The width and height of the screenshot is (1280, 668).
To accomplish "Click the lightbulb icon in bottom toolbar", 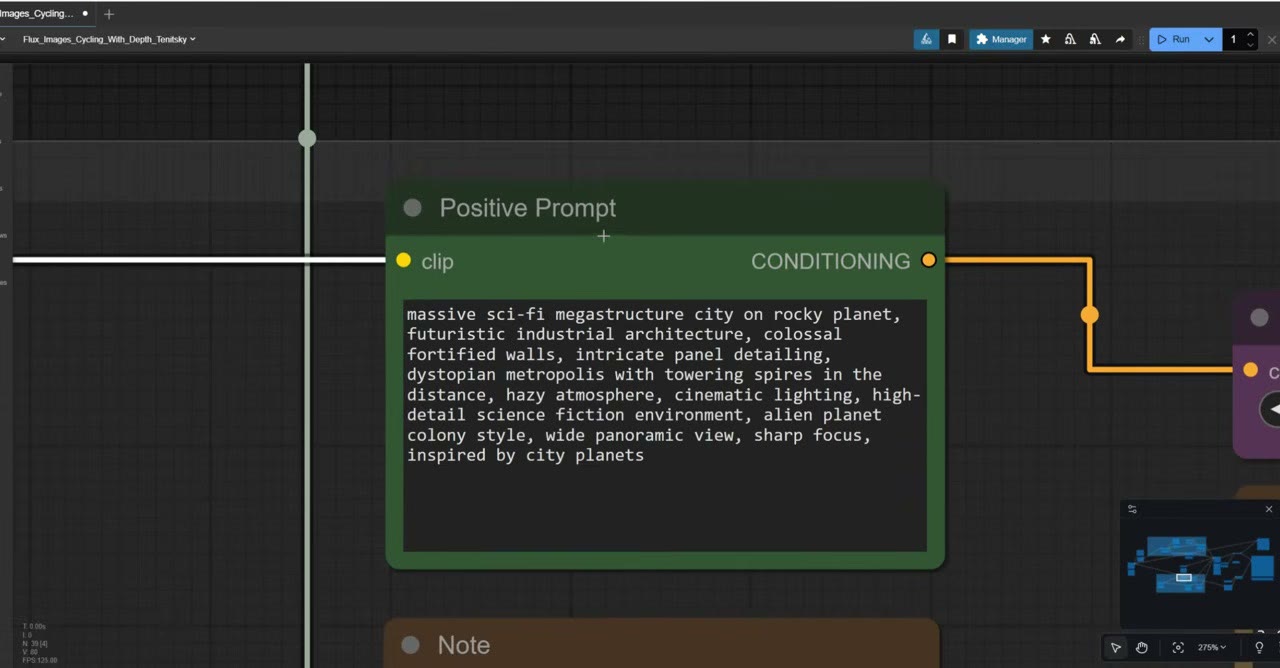I will click(1259, 647).
